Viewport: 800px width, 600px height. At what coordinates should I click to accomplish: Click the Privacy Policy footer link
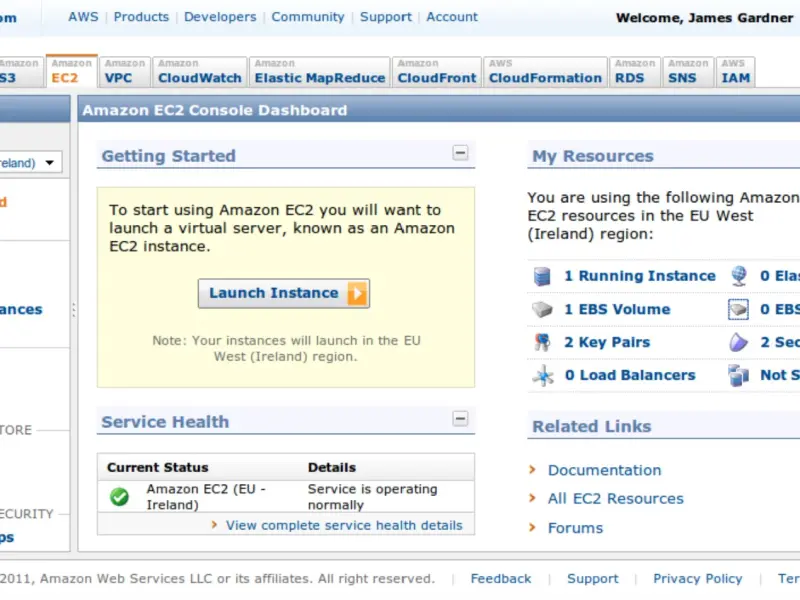[x=697, y=579]
